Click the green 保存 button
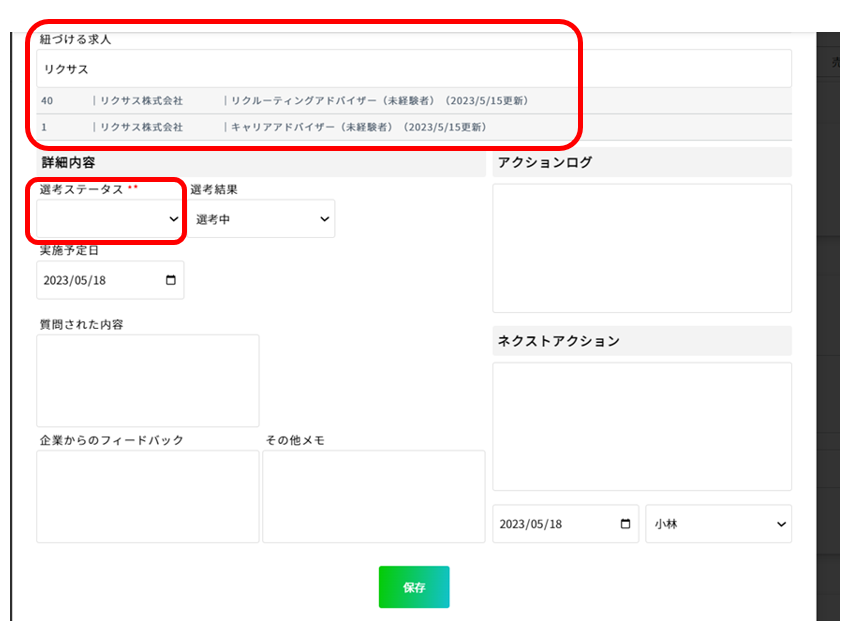Image resolution: width=849 pixels, height=635 pixels. (414, 587)
